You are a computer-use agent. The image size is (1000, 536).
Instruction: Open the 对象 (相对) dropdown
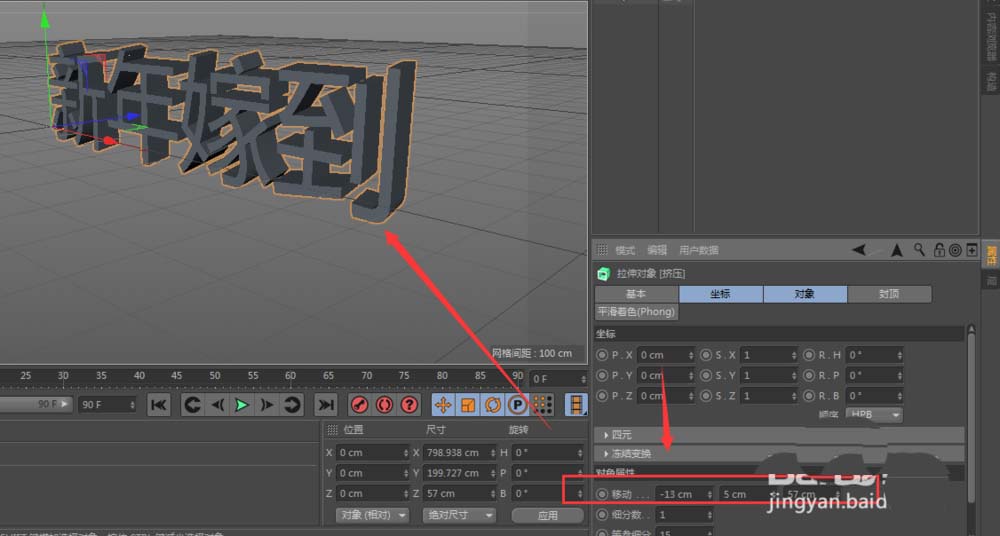coord(373,515)
